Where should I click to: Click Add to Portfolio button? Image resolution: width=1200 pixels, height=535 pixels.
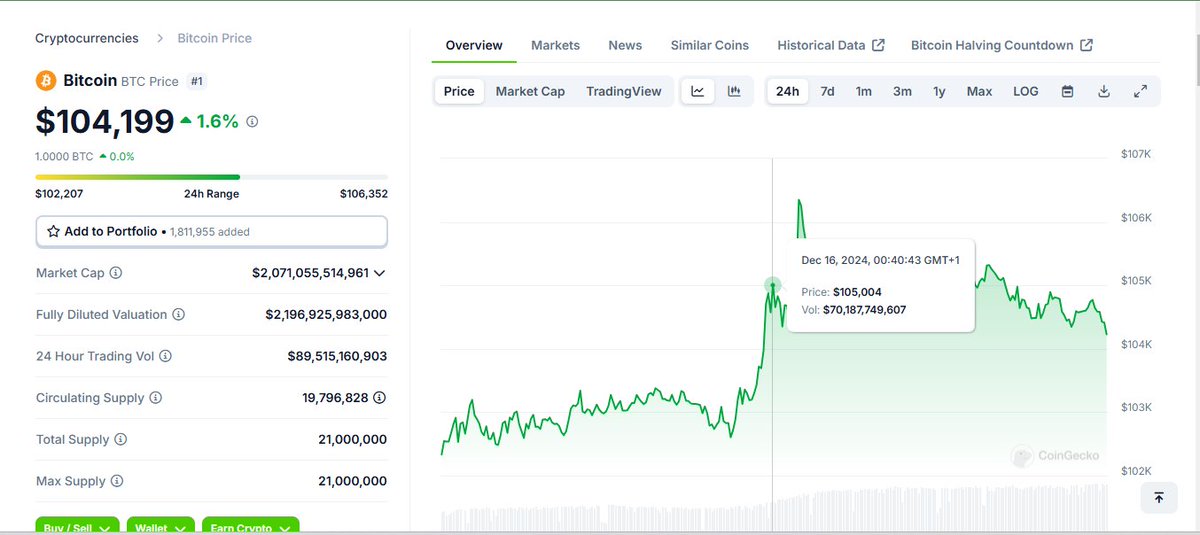click(x=212, y=231)
